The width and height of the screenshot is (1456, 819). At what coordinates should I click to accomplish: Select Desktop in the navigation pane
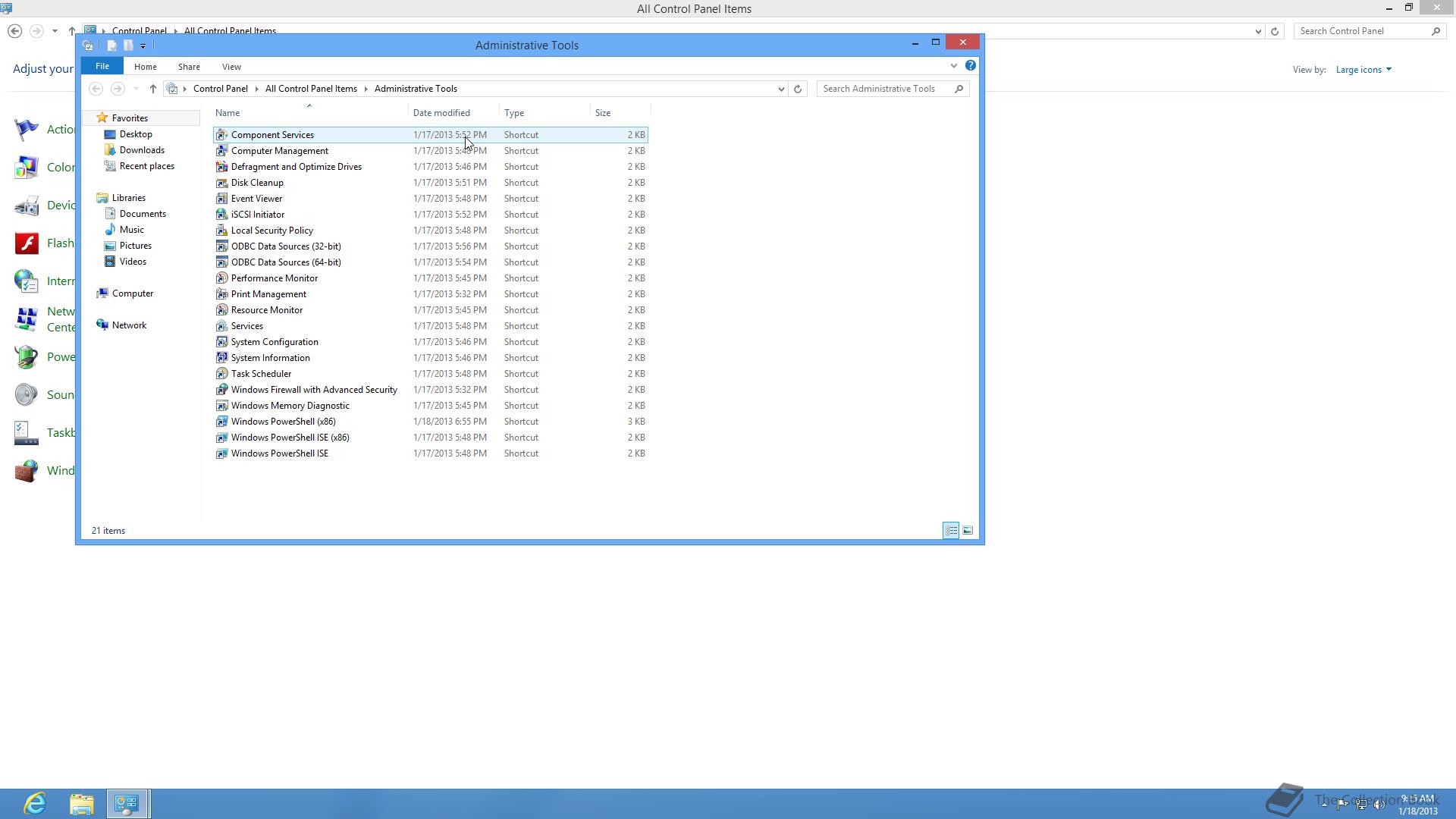[x=136, y=134]
